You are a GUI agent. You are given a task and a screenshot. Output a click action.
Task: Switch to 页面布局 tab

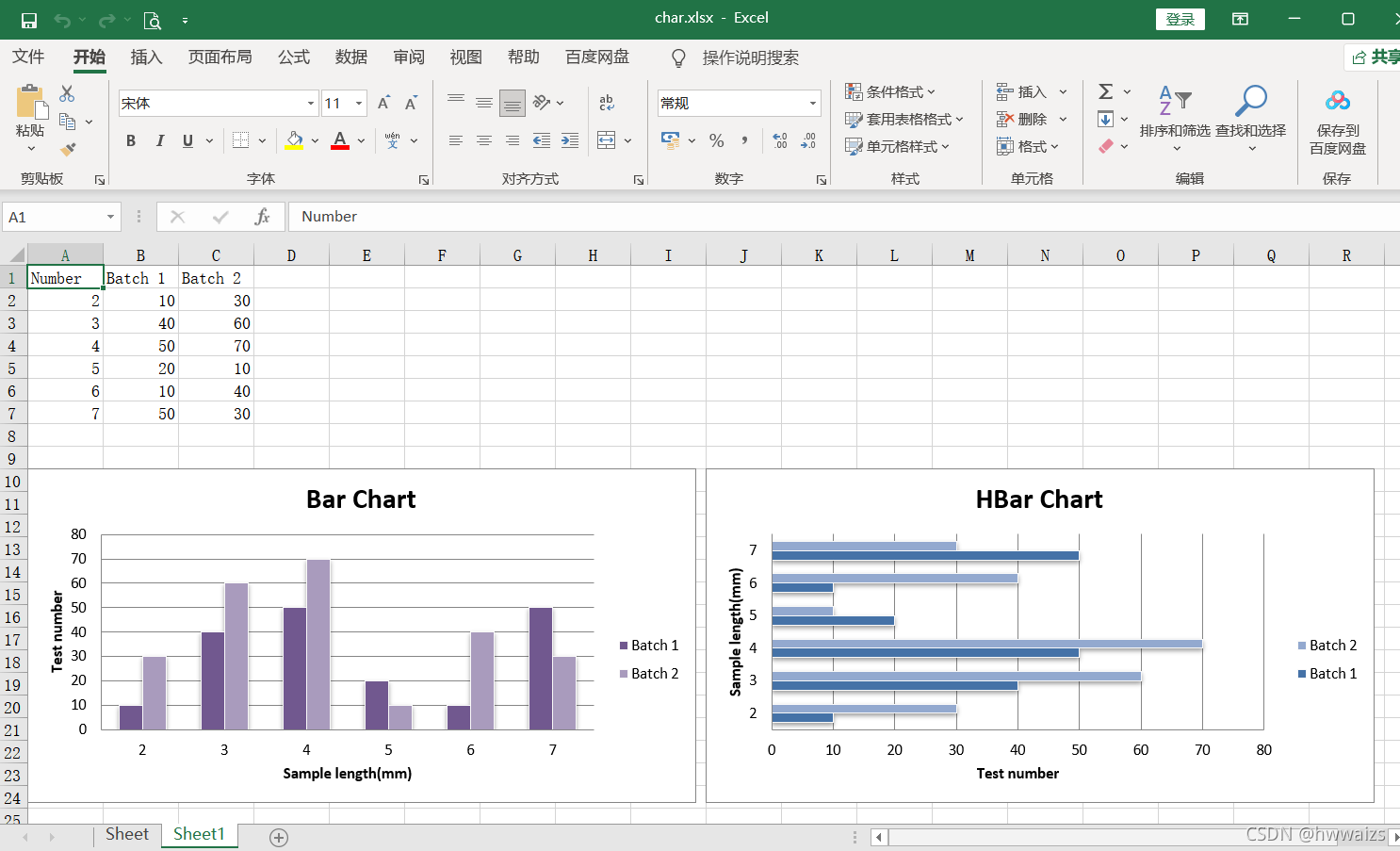220,57
